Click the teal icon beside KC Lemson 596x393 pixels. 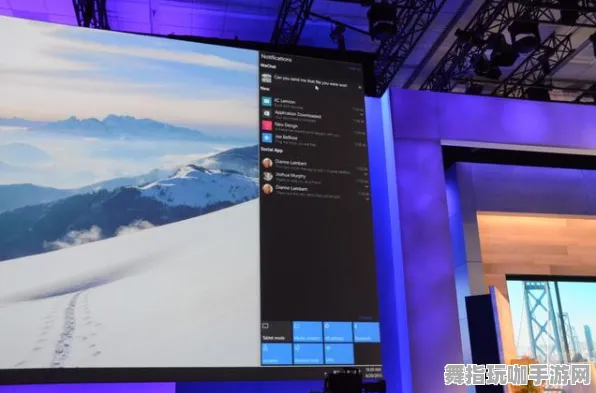[x=266, y=101]
